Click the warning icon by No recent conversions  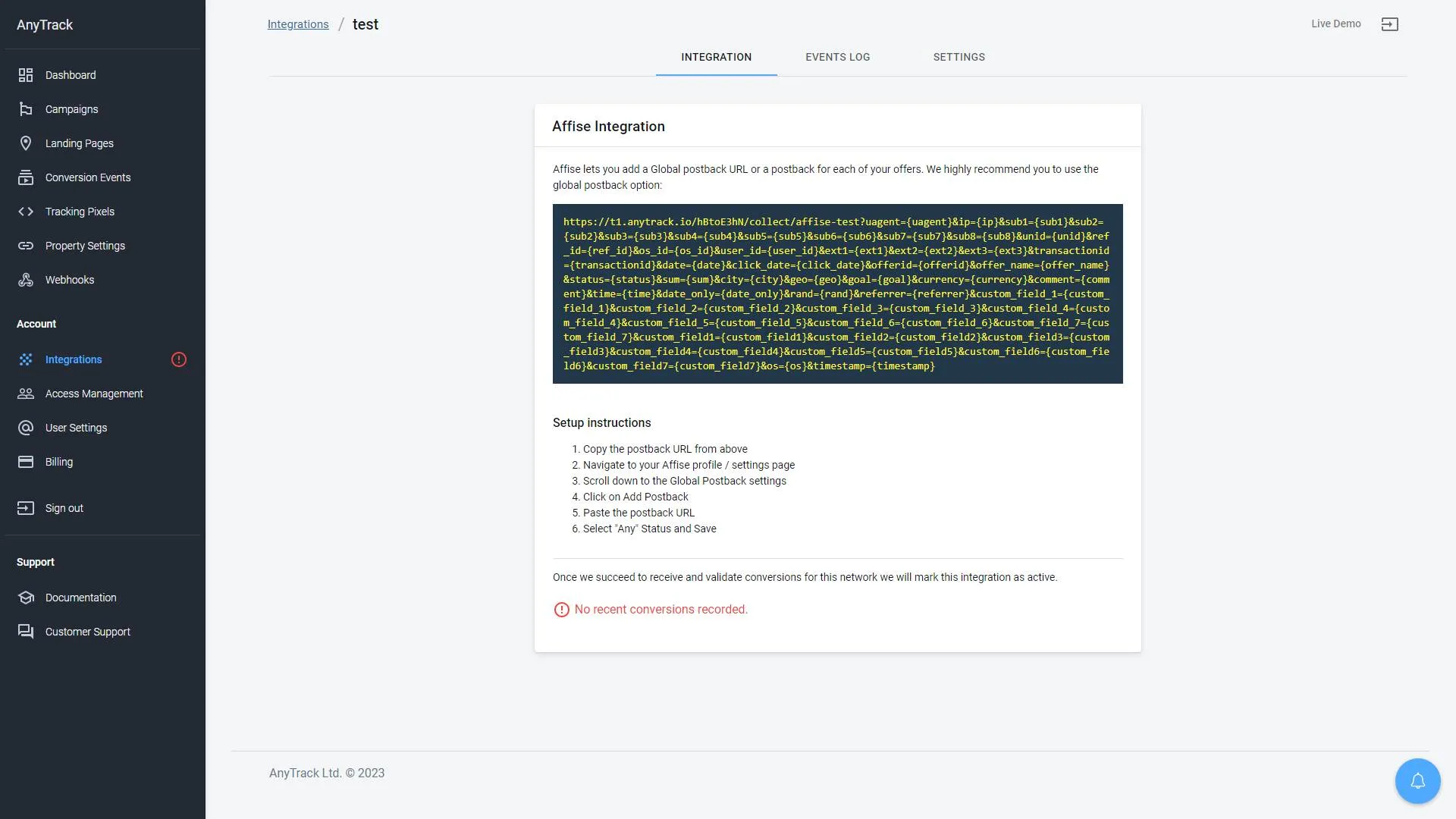(x=561, y=610)
